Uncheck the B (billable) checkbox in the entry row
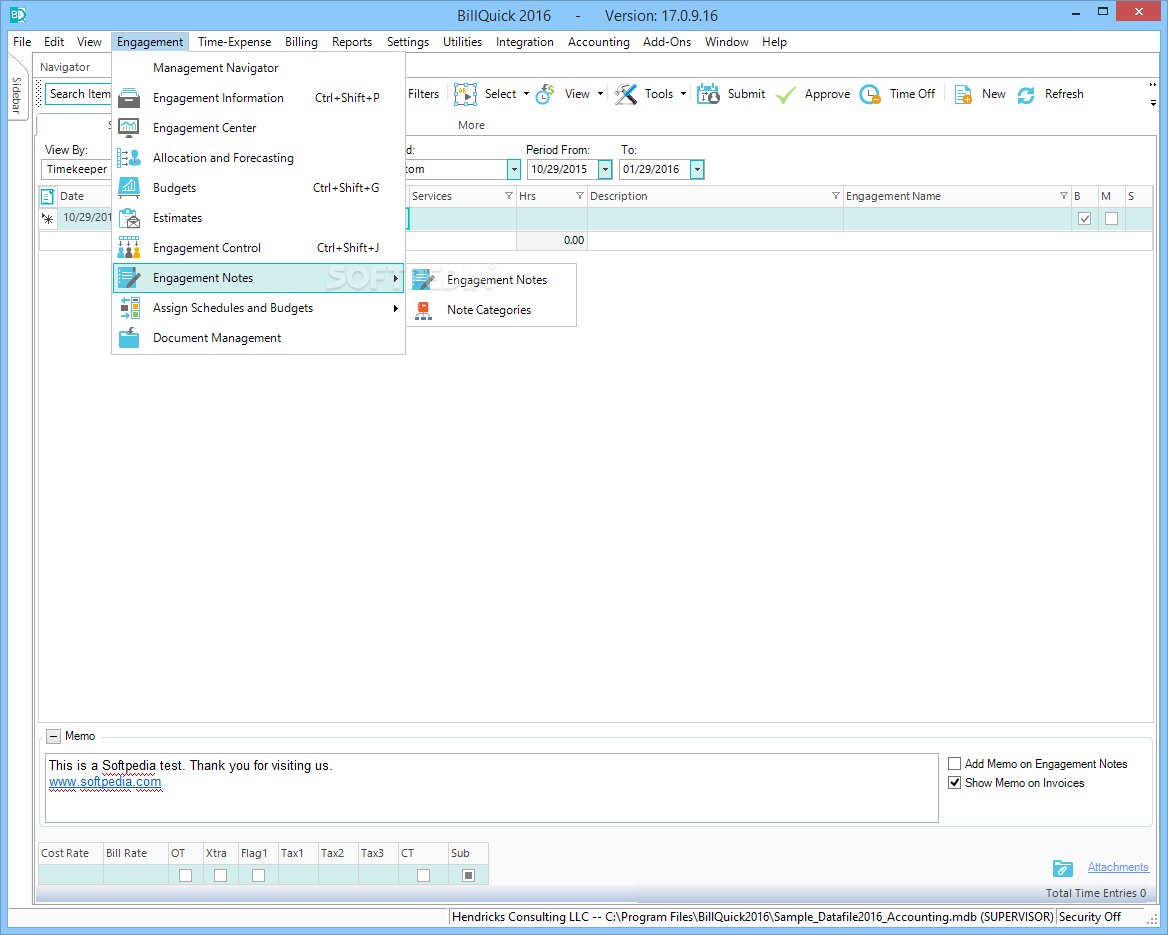The image size is (1168, 935). tap(1085, 219)
